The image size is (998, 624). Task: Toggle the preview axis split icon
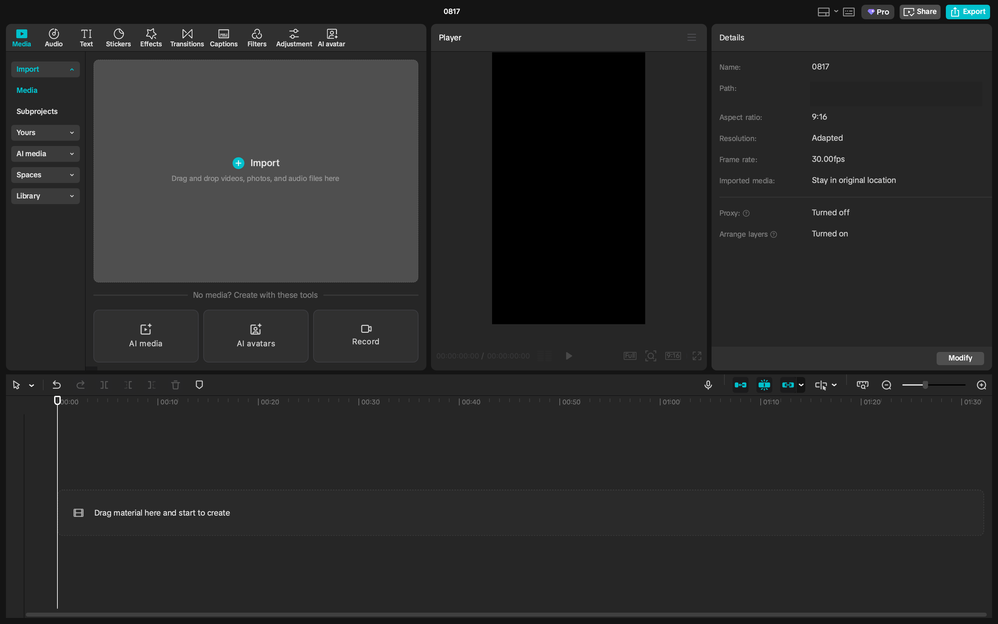(x=821, y=385)
